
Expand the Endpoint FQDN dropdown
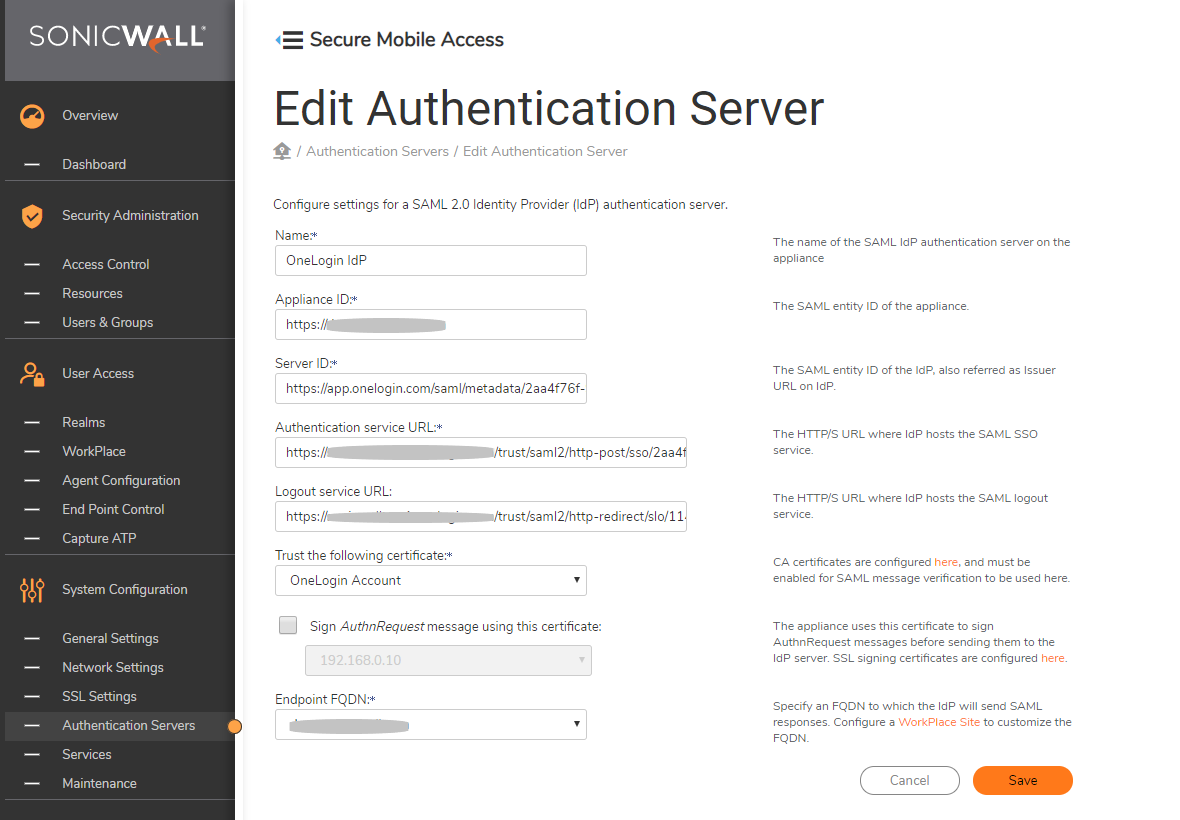(430, 724)
